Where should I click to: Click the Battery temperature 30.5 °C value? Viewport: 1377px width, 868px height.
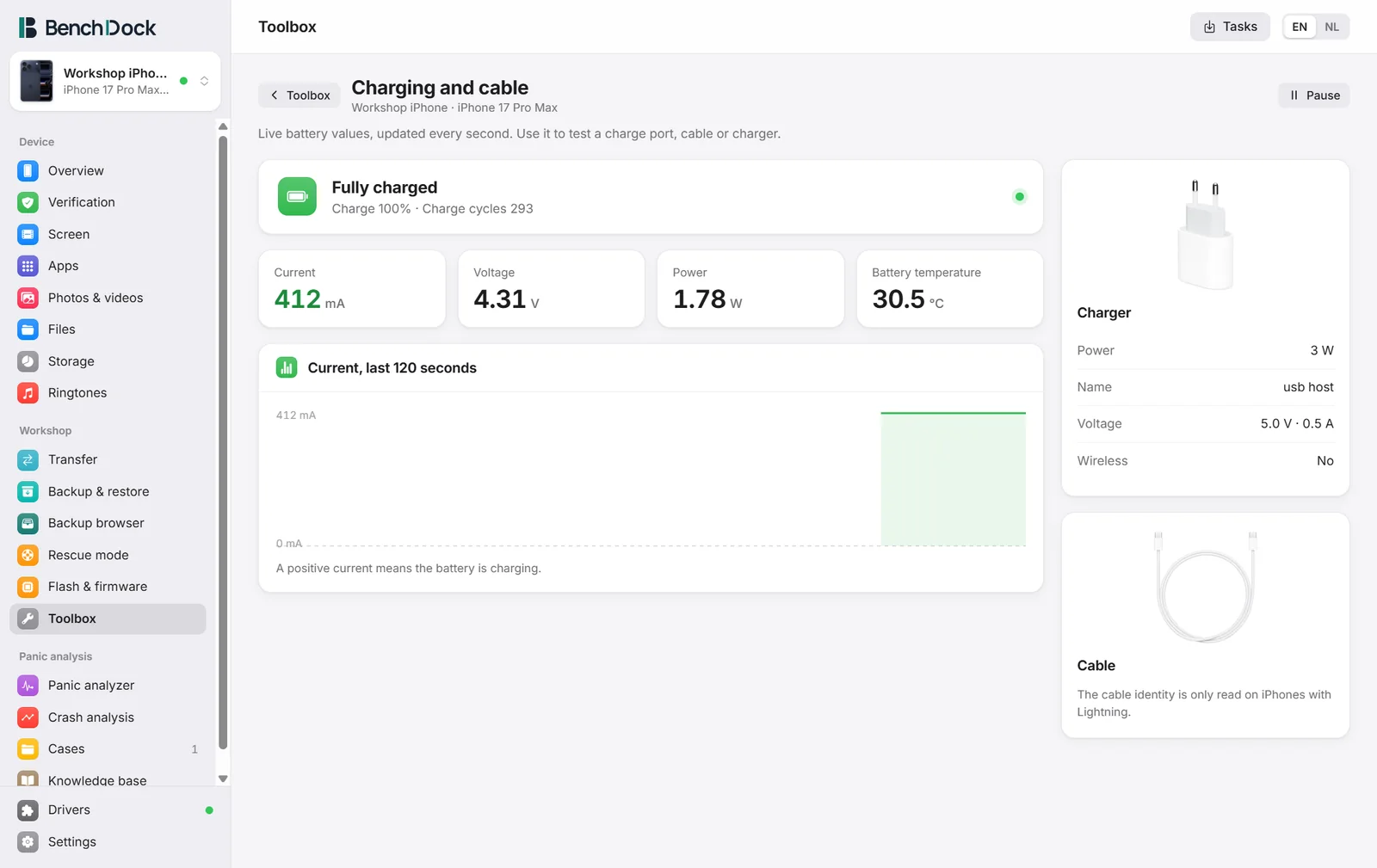[x=908, y=299]
